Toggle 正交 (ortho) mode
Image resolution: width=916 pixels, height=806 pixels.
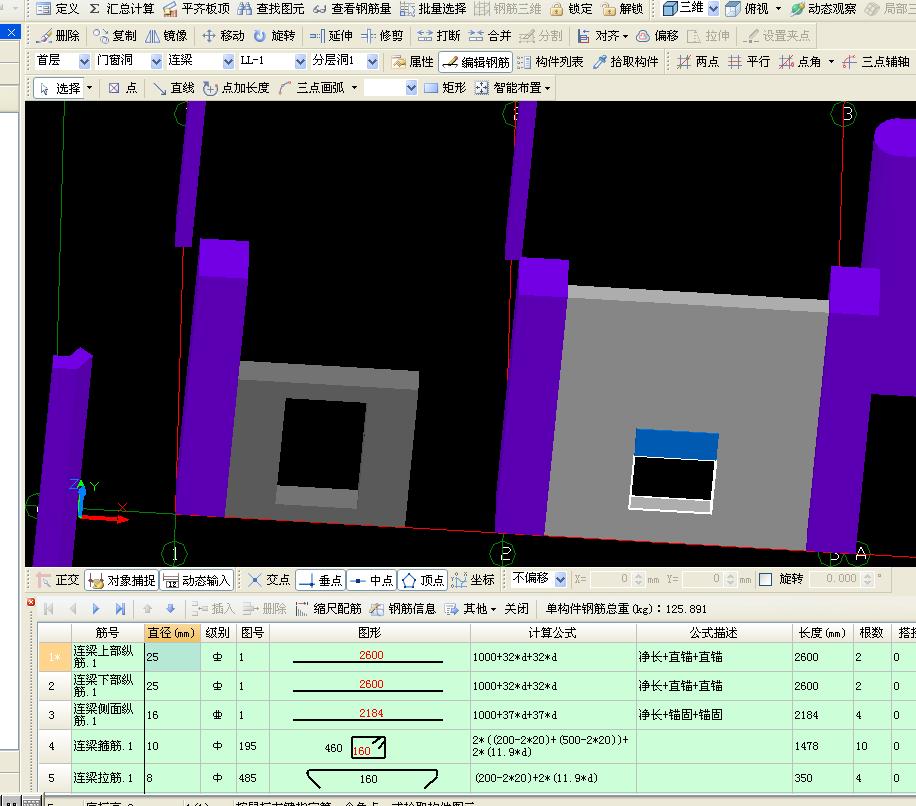click(x=58, y=580)
